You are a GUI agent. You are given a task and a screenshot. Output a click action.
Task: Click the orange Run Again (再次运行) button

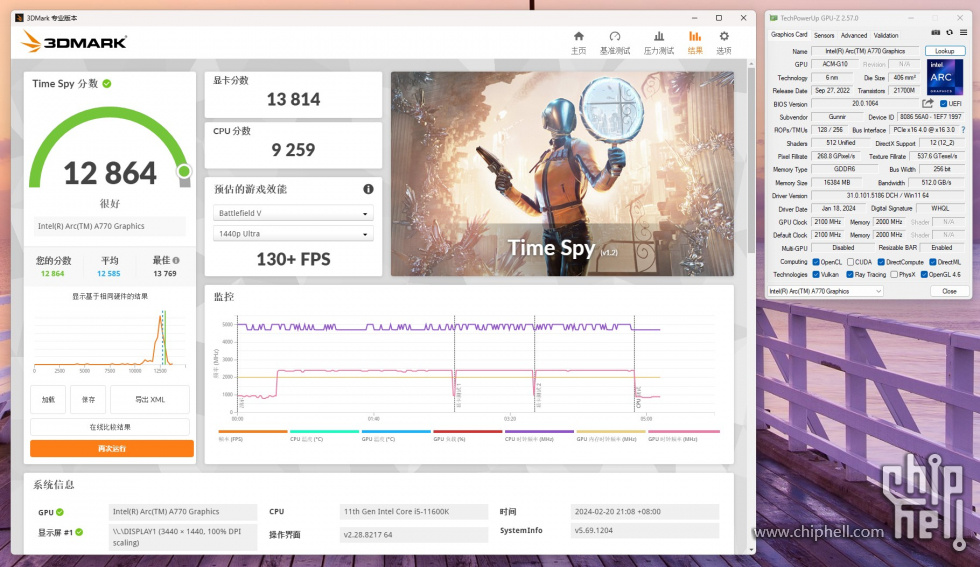pos(112,448)
